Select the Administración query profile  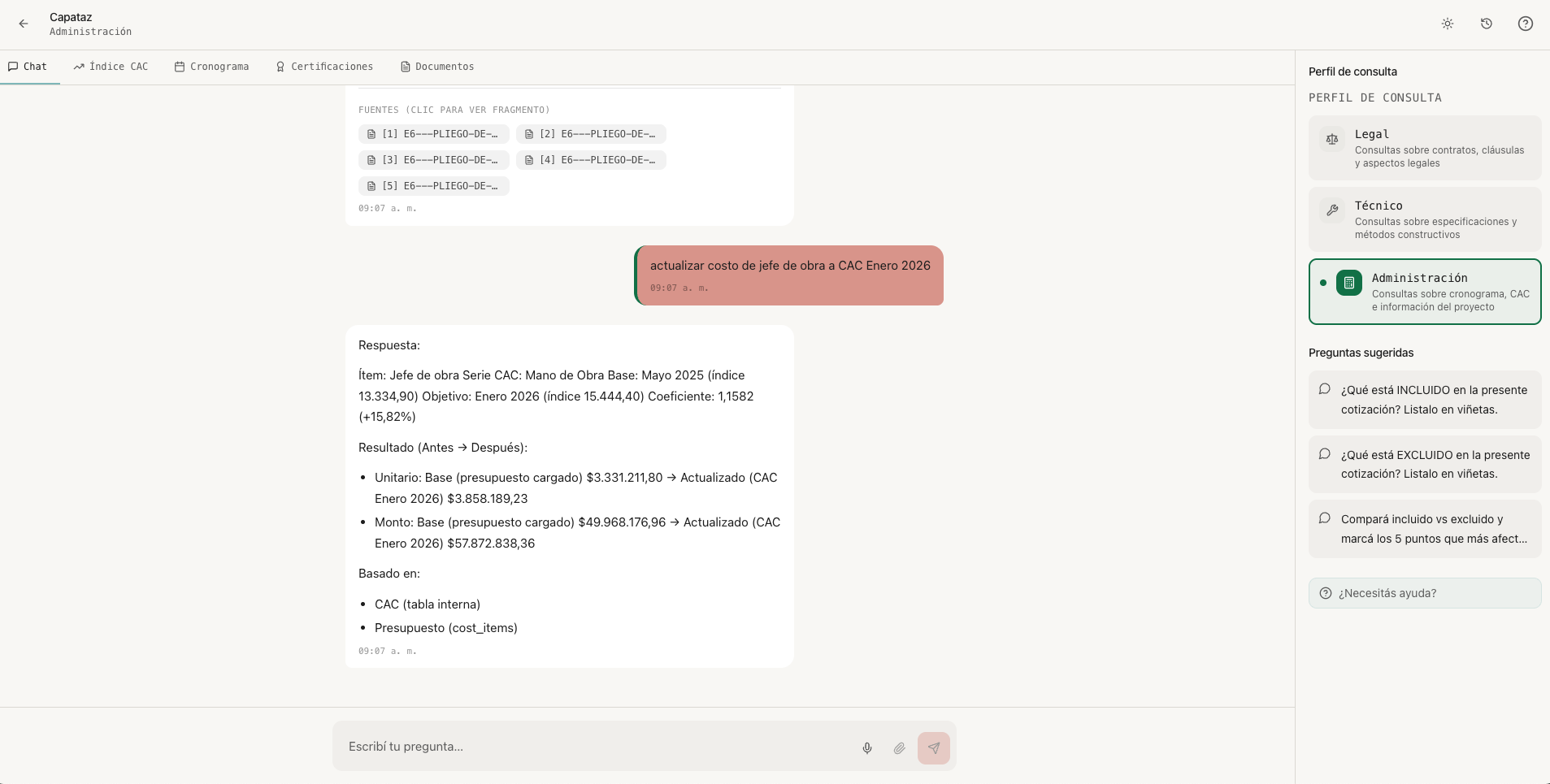coord(1424,292)
